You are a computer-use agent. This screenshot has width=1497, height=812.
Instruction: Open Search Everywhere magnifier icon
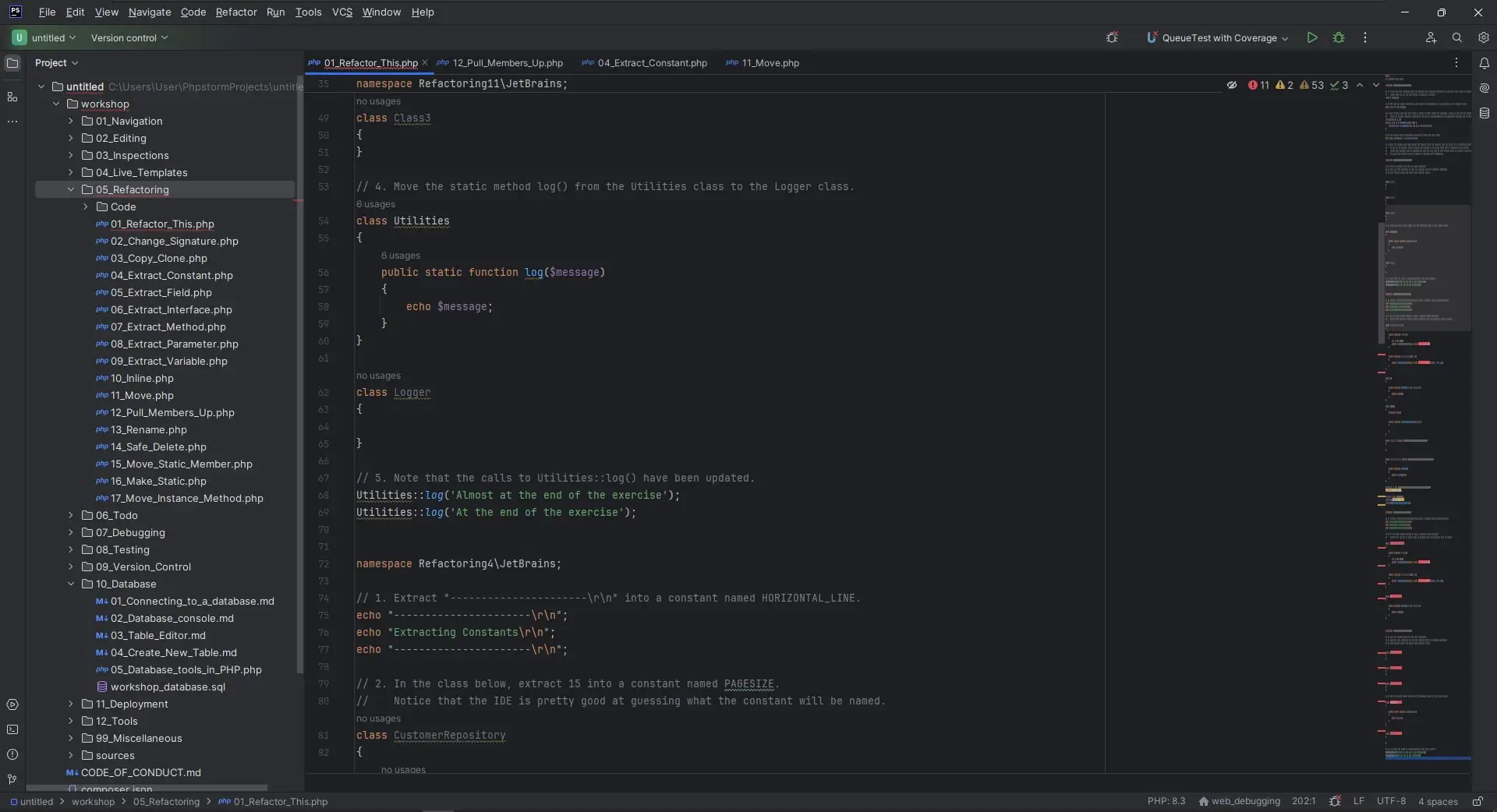(1456, 37)
